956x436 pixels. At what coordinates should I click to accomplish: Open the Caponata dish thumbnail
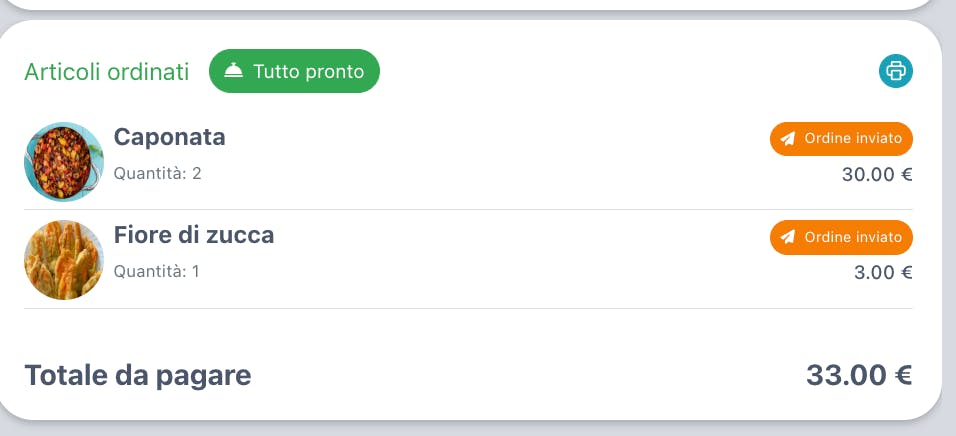[x=64, y=162]
